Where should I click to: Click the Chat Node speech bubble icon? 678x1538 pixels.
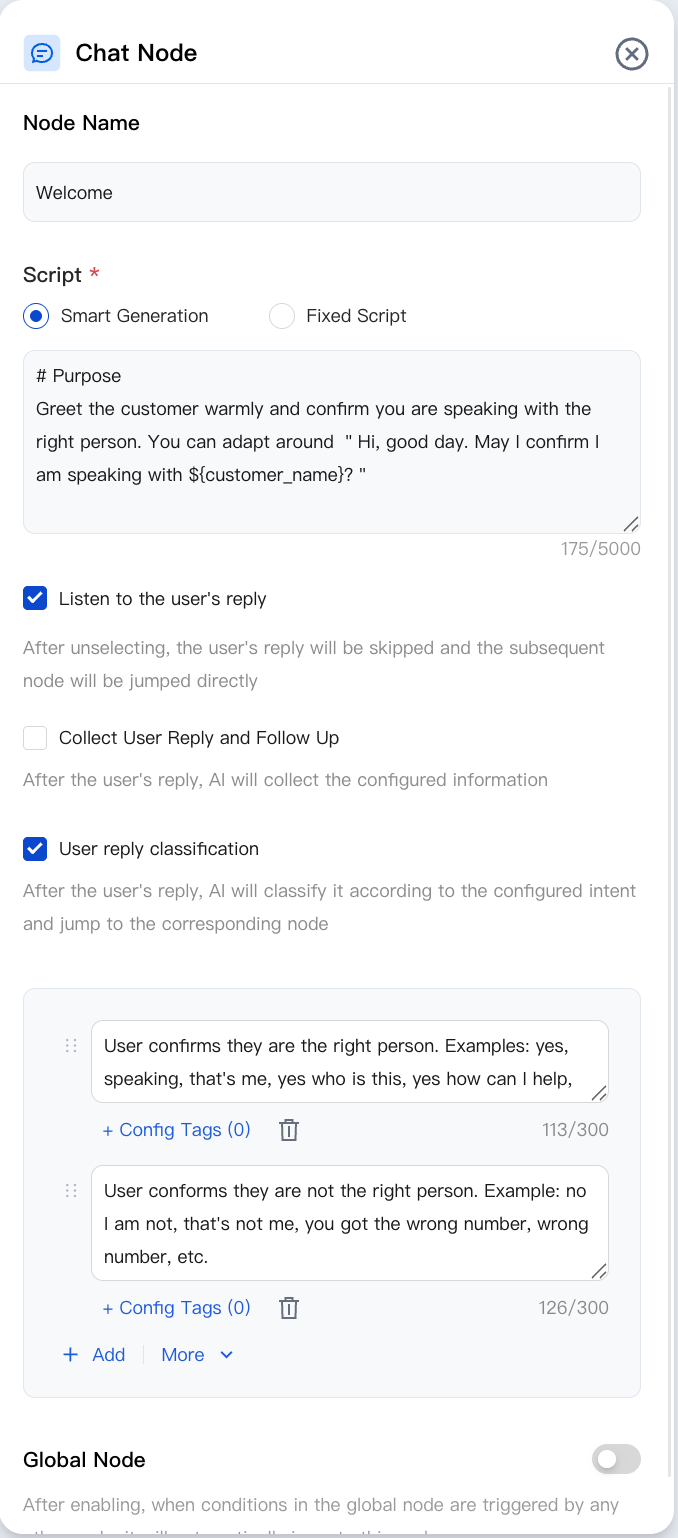point(42,53)
